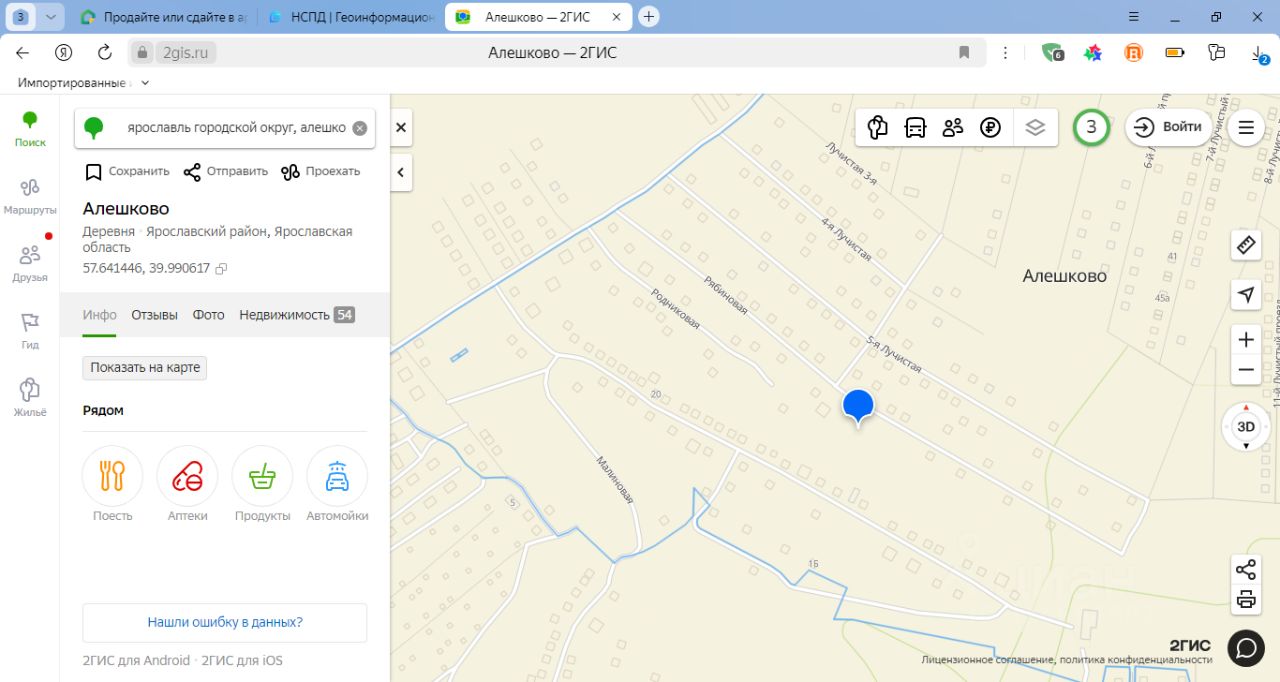This screenshot has height=682, width=1280.
Task: Open the page actions three-dot menu
Action: click(1006, 53)
